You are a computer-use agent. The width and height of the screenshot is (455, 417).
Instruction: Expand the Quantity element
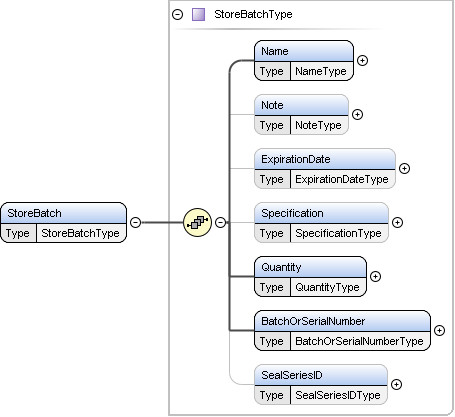(x=375, y=276)
